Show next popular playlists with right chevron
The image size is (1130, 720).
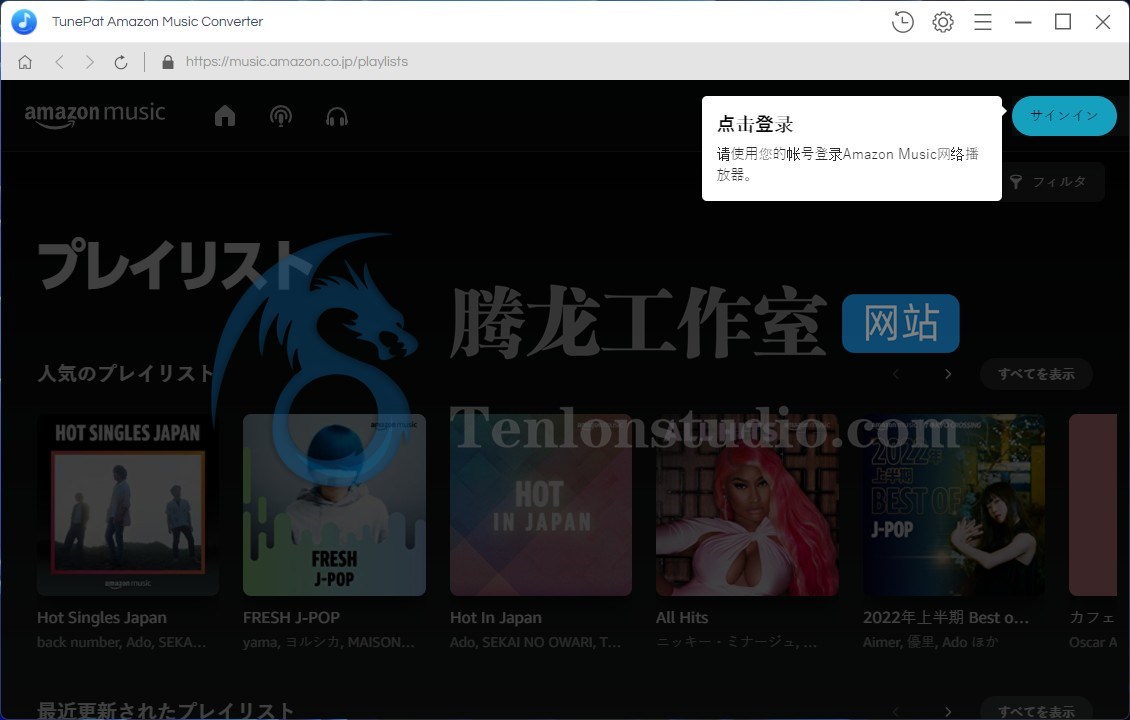pyautogui.click(x=948, y=374)
